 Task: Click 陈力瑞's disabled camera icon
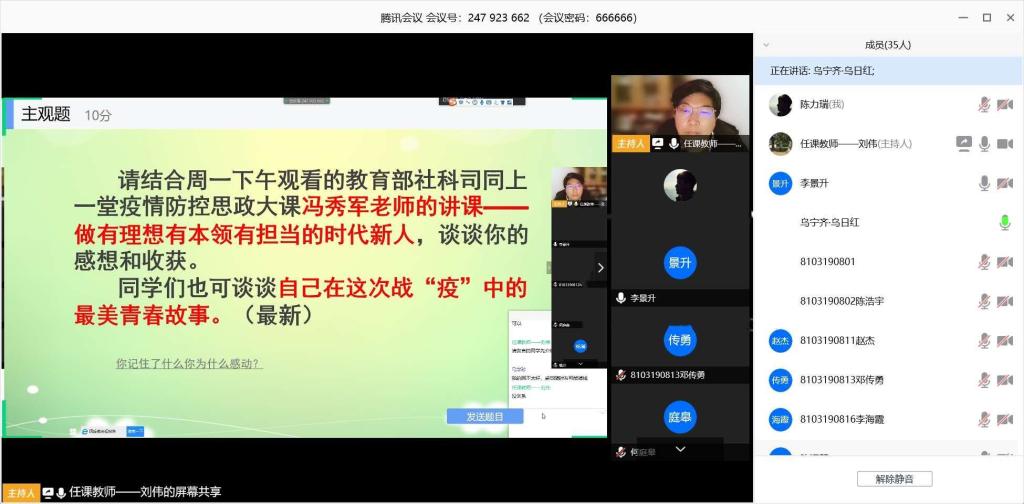[x=1005, y=105]
